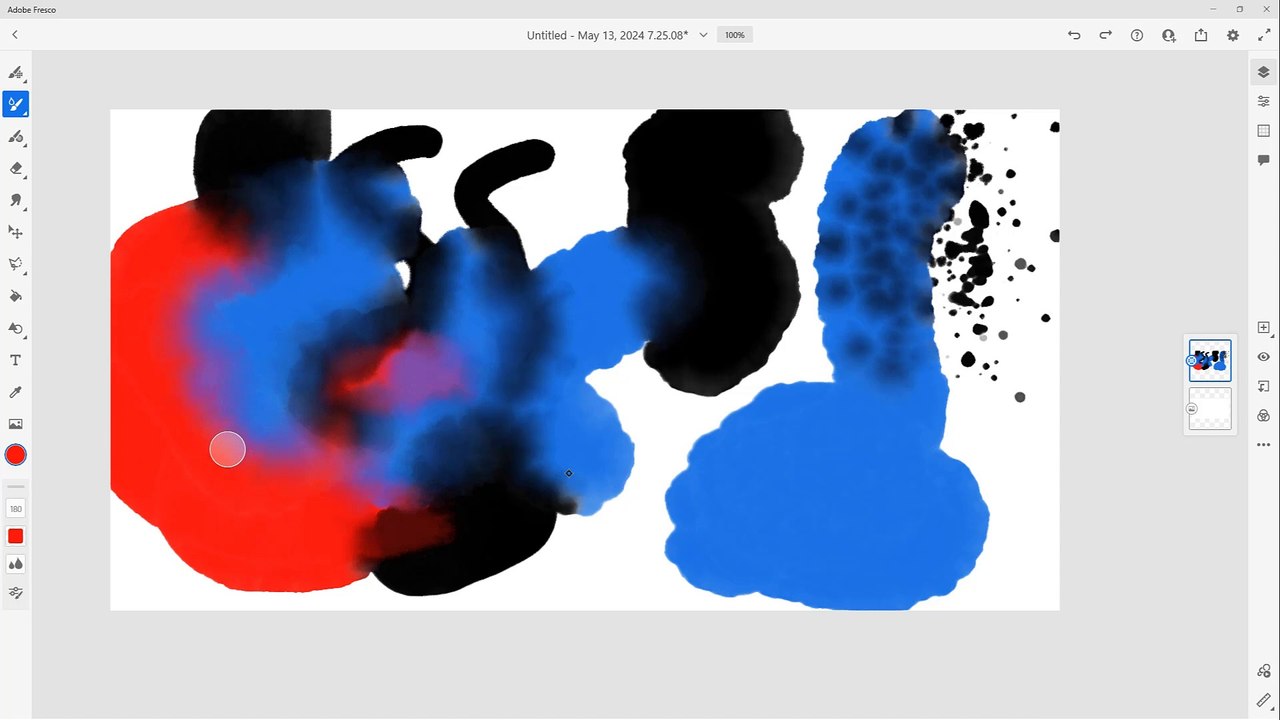This screenshot has width=1280, height=720.
Task: Select the Paint bucket fill tool
Action: pos(16,296)
